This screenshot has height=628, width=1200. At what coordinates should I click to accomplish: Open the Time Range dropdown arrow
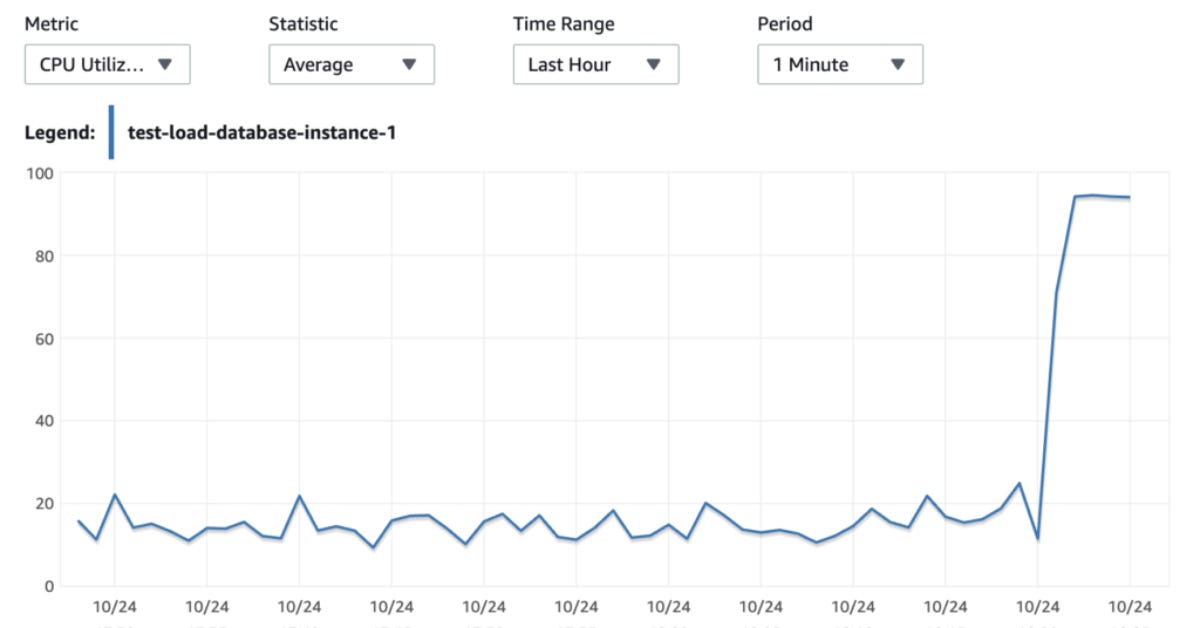tap(654, 64)
